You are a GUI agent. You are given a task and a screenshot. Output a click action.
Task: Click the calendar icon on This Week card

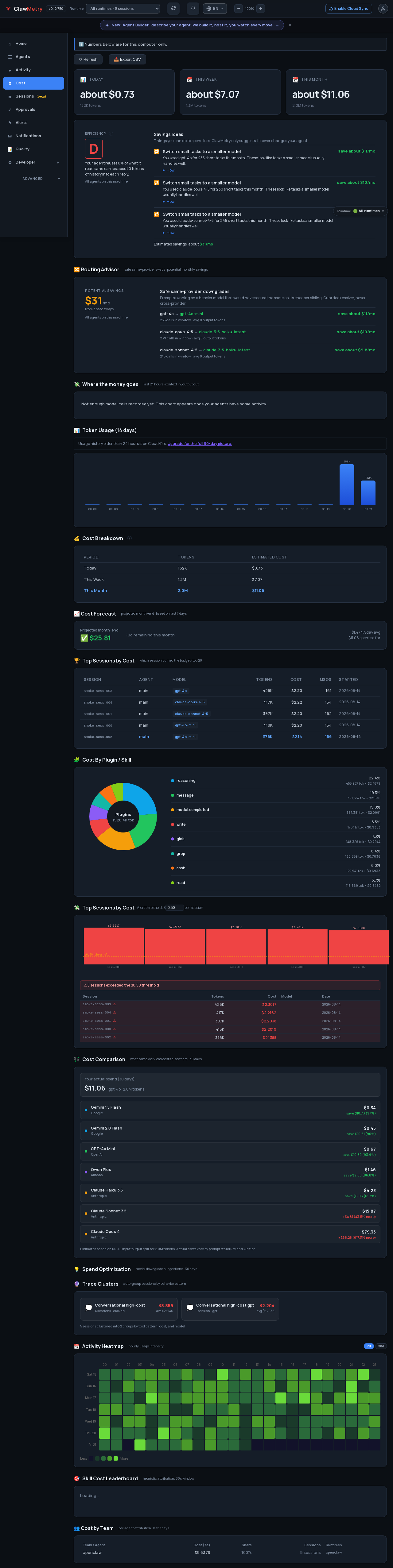[x=189, y=80]
